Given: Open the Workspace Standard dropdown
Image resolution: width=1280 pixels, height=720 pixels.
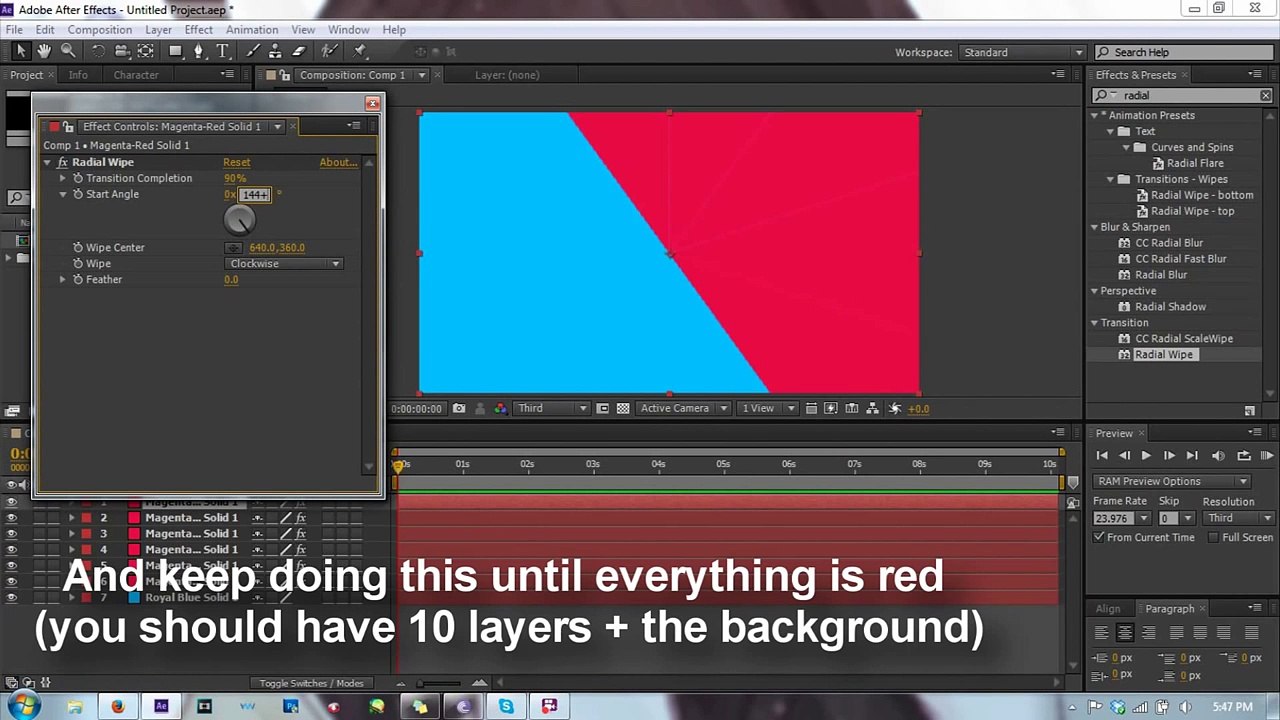Looking at the screenshot, I should tap(1022, 52).
